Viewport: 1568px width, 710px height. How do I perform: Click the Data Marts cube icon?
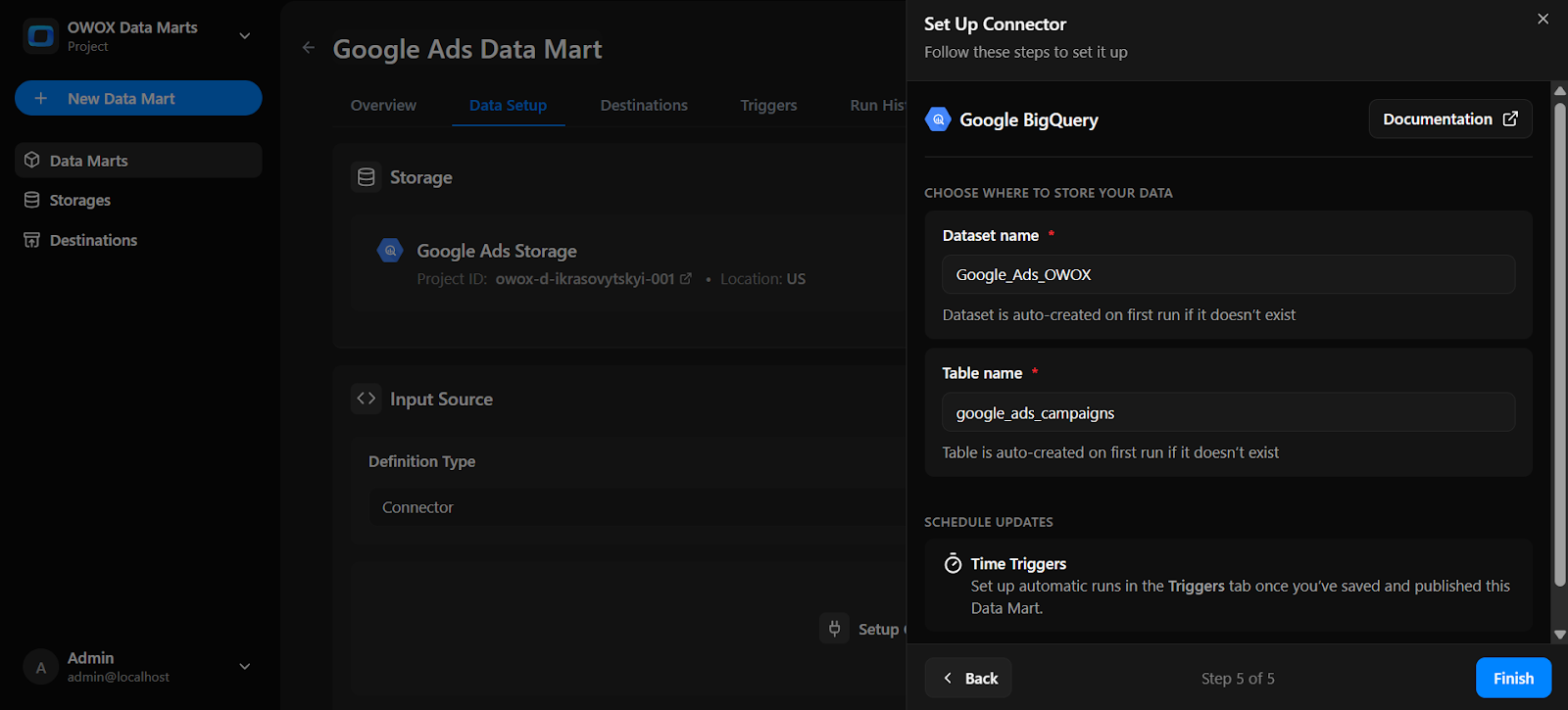coord(32,160)
